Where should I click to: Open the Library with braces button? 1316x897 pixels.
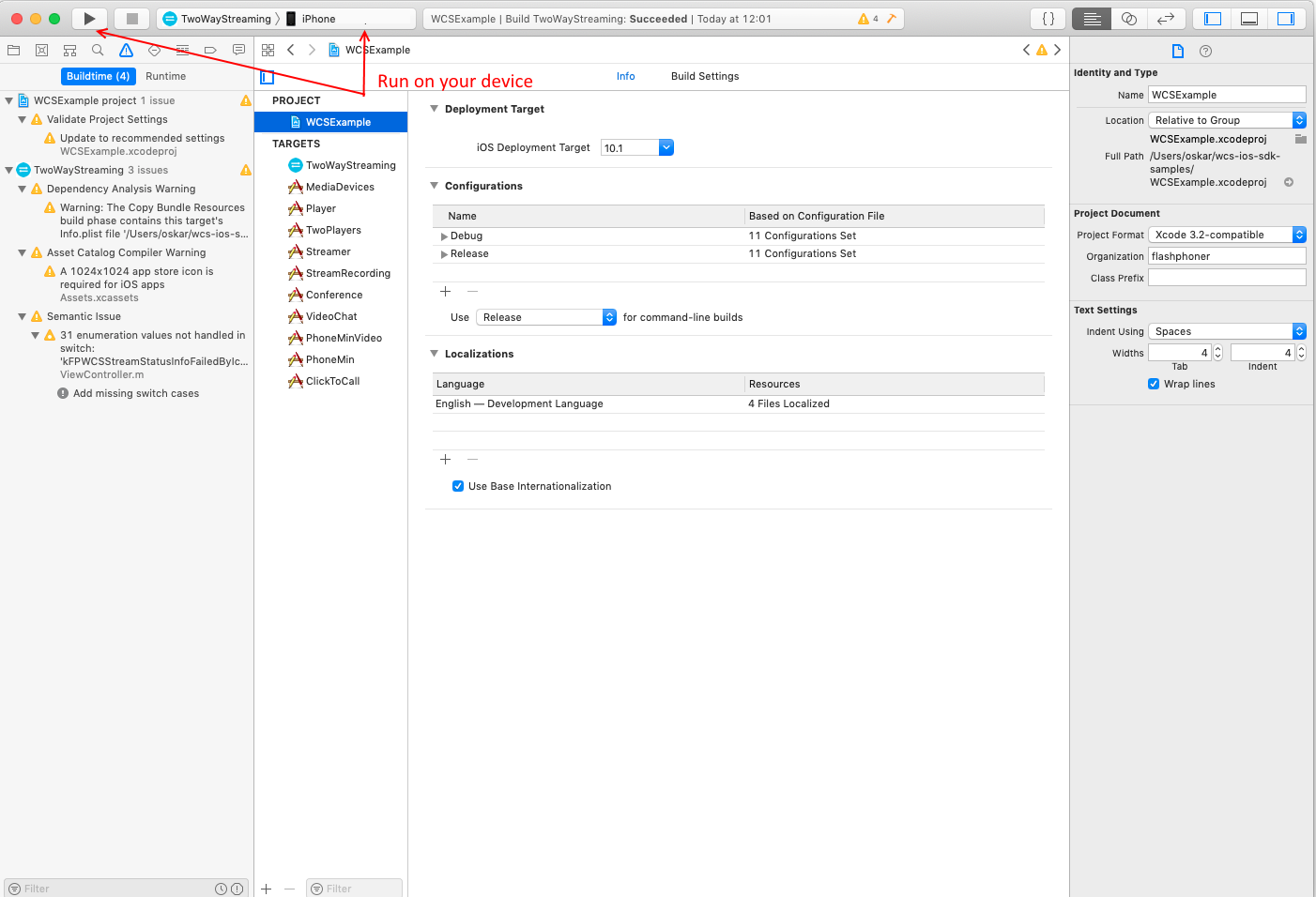(1048, 19)
